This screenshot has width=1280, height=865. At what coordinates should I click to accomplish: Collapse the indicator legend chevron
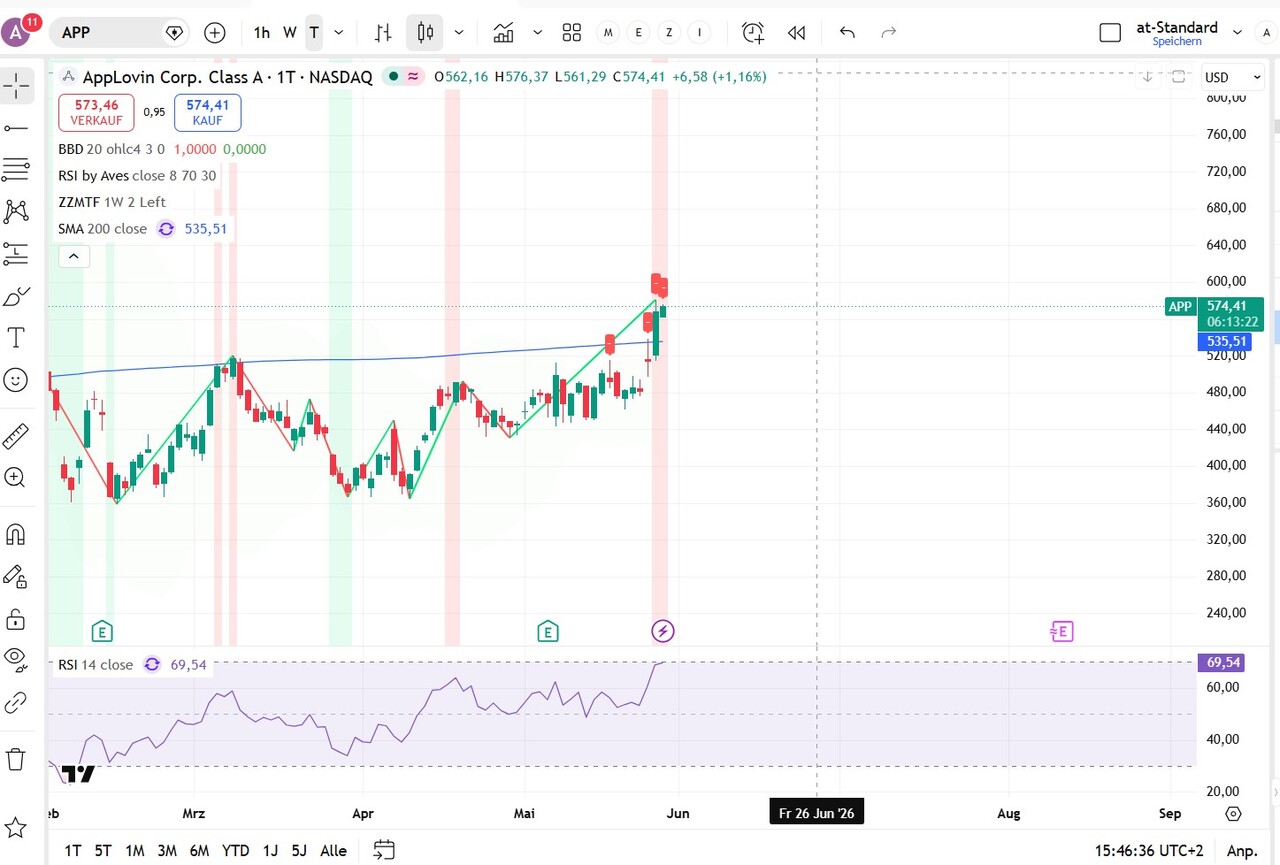point(74,256)
